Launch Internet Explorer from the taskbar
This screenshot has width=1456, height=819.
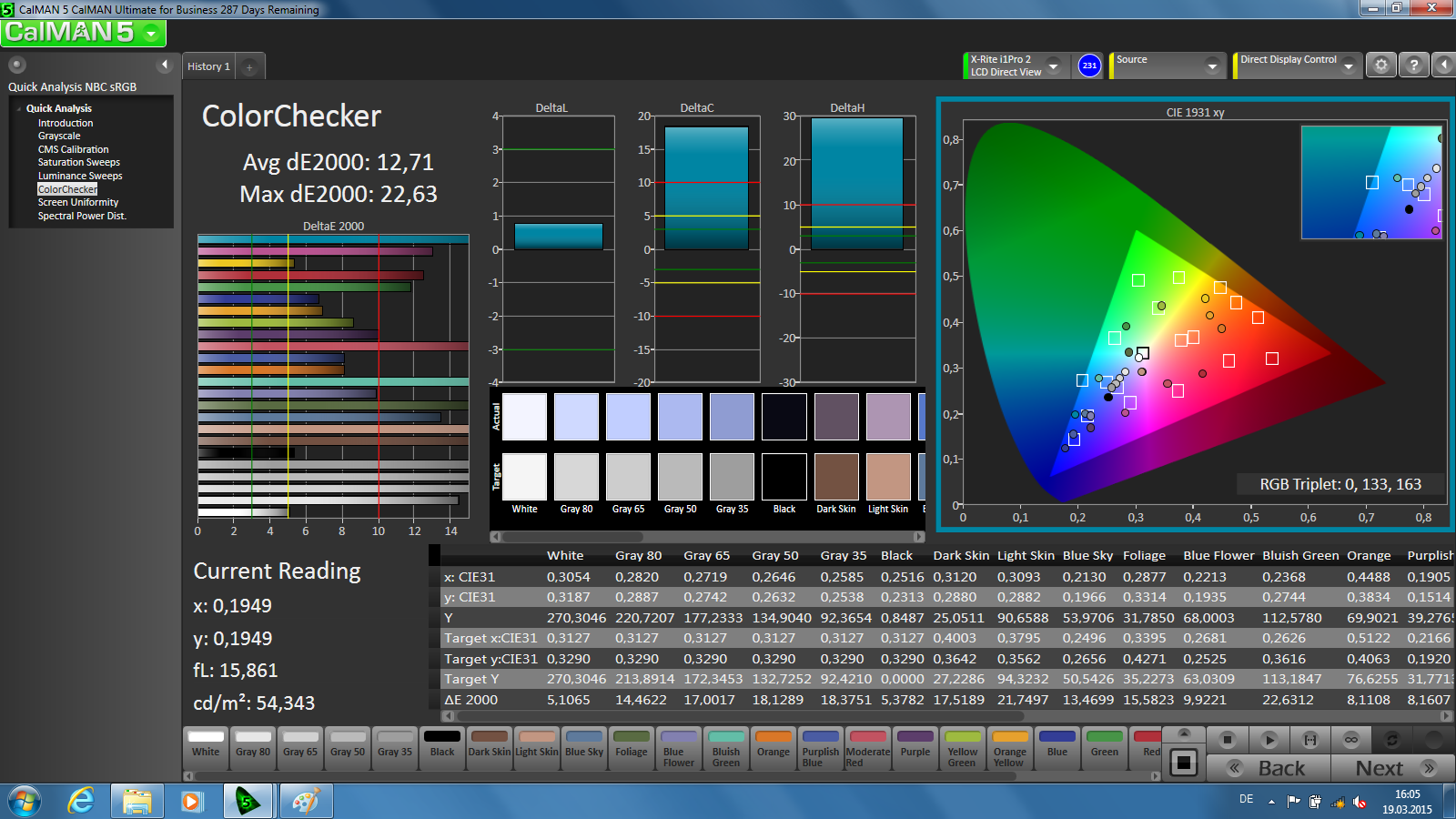[x=81, y=801]
